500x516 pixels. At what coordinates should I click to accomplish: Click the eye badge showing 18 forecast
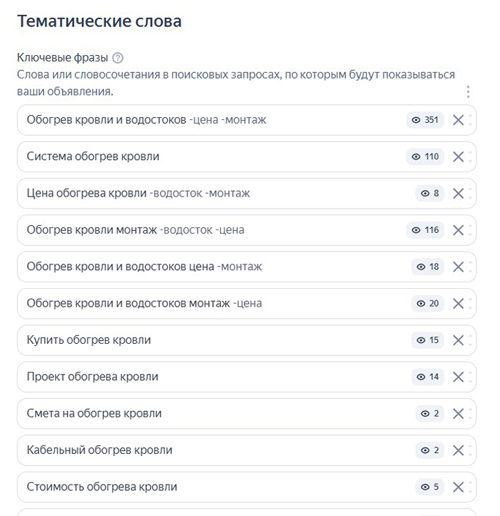[x=427, y=267]
